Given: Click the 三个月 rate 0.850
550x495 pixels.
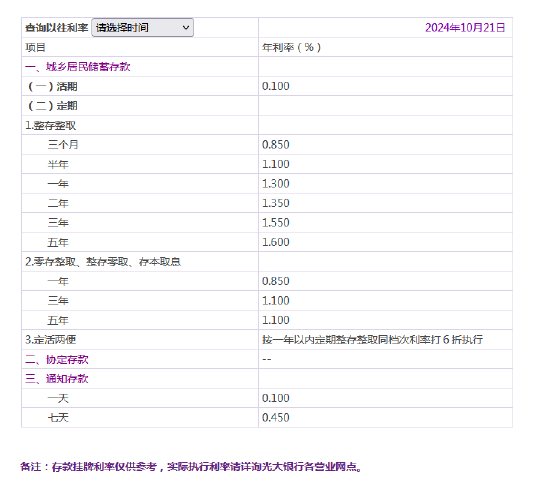Looking at the screenshot, I should pyautogui.click(x=276, y=145).
